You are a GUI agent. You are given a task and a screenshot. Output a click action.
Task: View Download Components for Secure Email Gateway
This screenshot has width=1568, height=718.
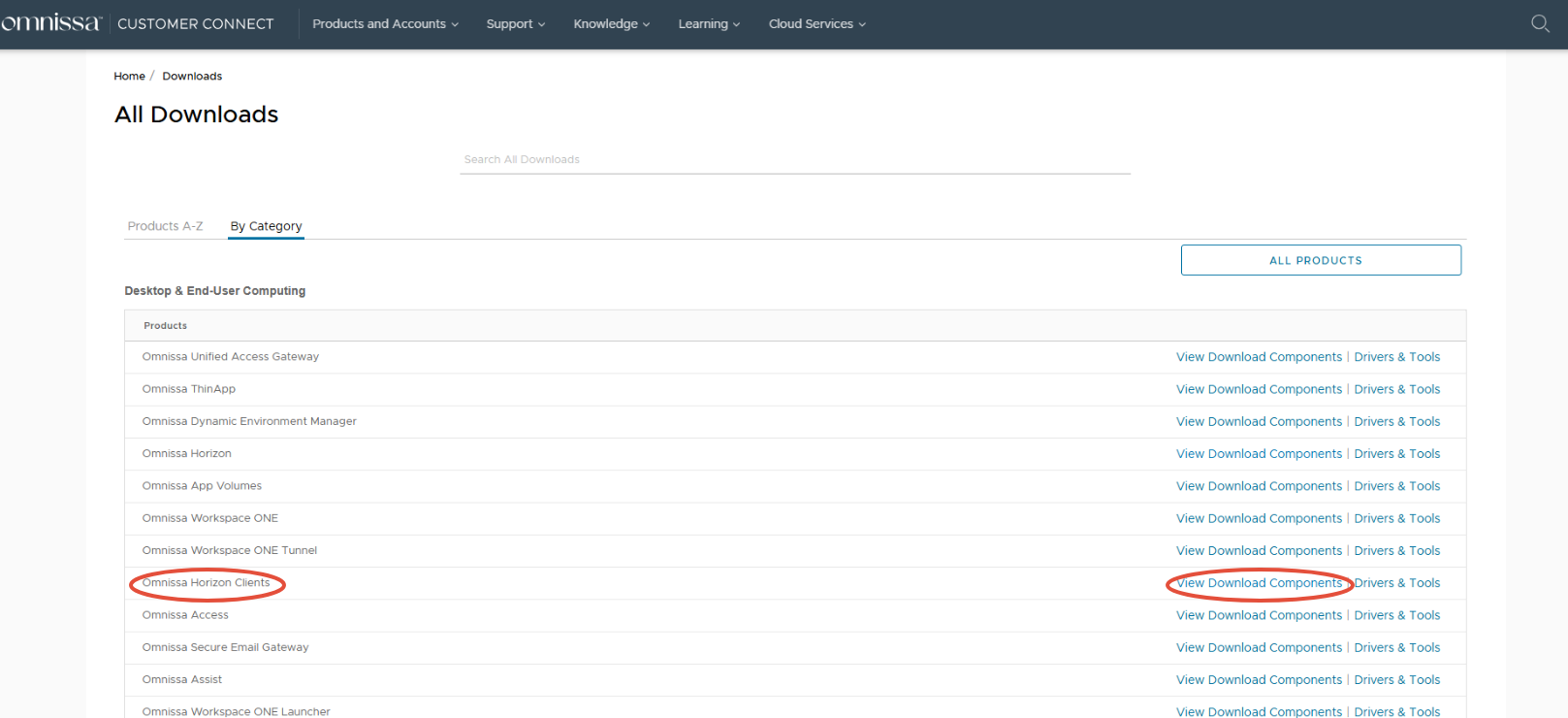coord(1259,647)
